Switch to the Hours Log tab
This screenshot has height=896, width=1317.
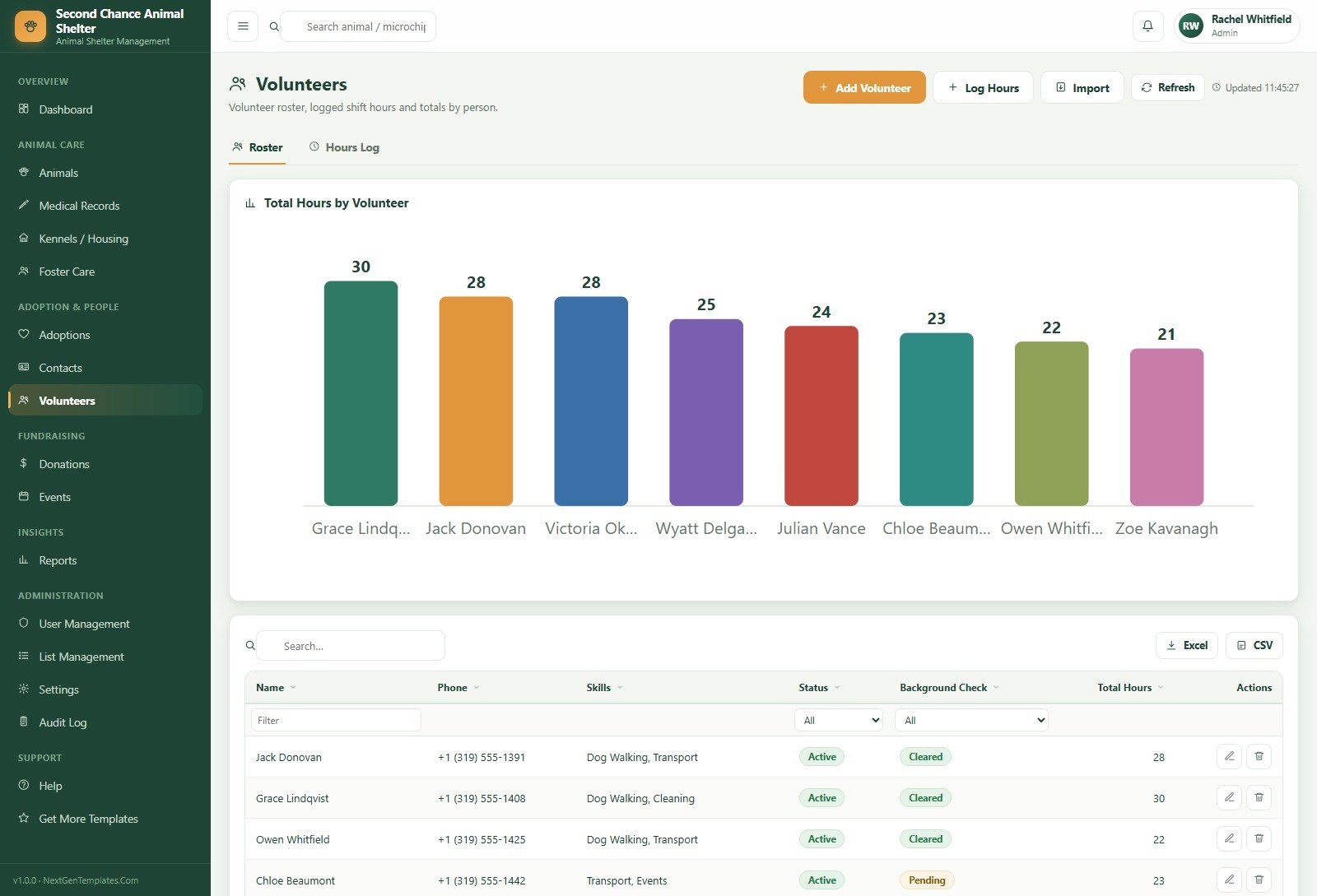[x=344, y=147]
